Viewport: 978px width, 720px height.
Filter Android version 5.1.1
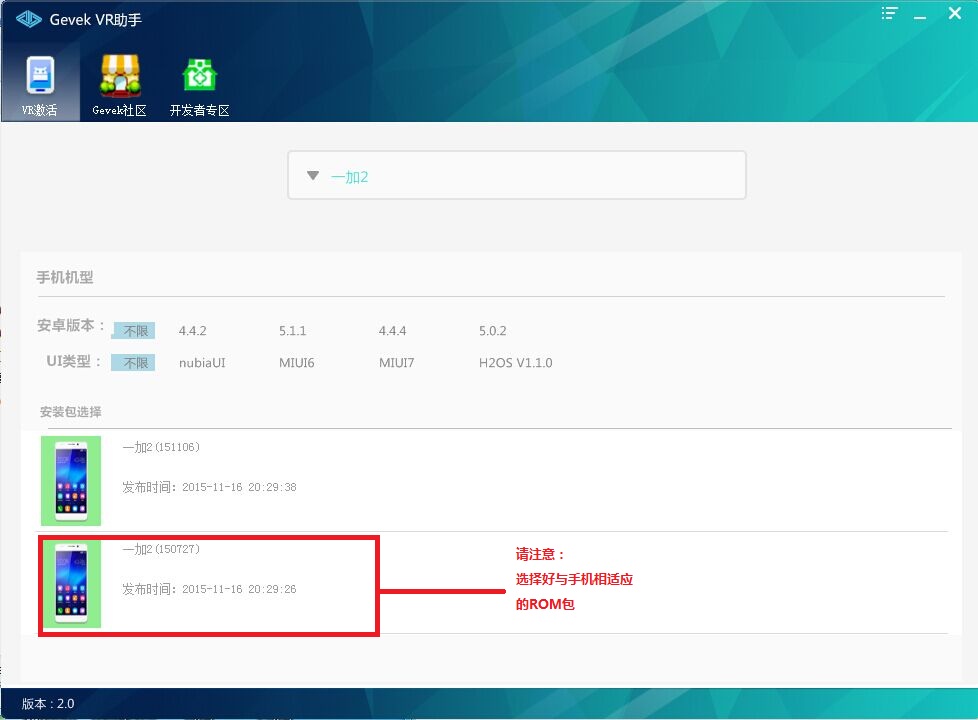293,331
